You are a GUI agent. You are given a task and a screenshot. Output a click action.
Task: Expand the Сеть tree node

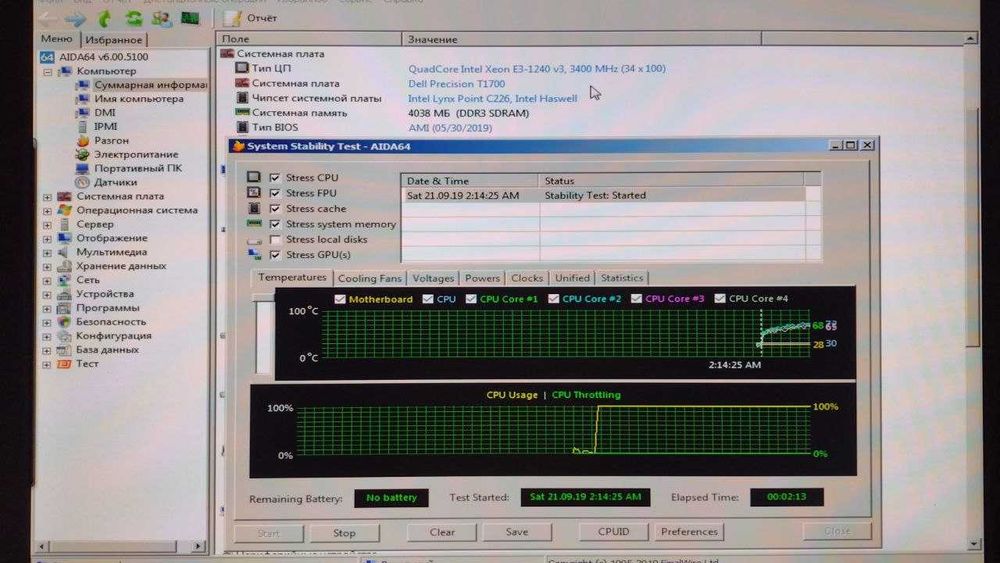click(47, 281)
